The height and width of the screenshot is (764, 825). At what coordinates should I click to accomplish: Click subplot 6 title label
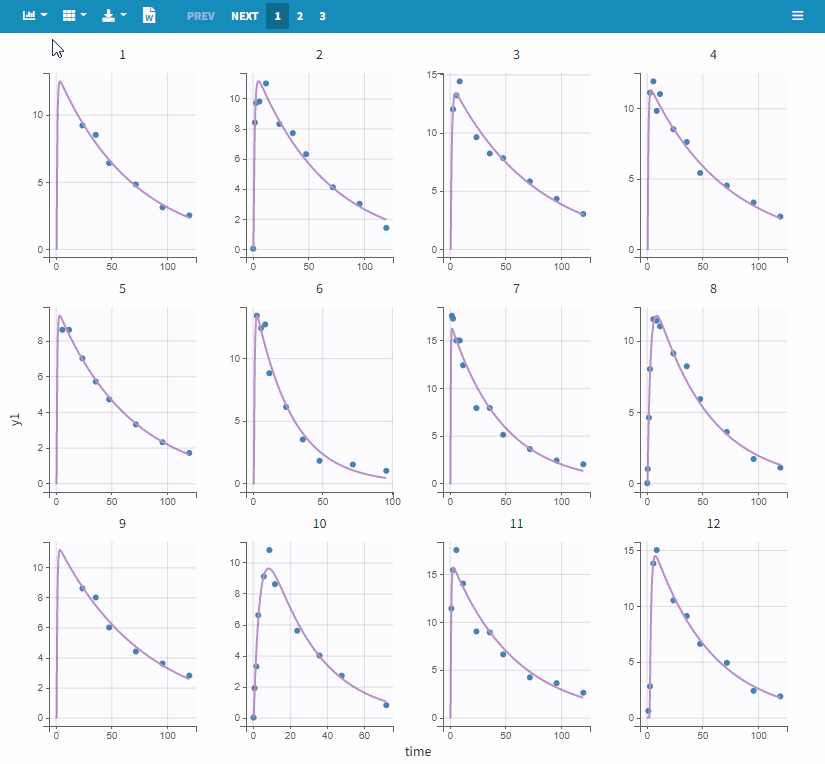click(319, 289)
